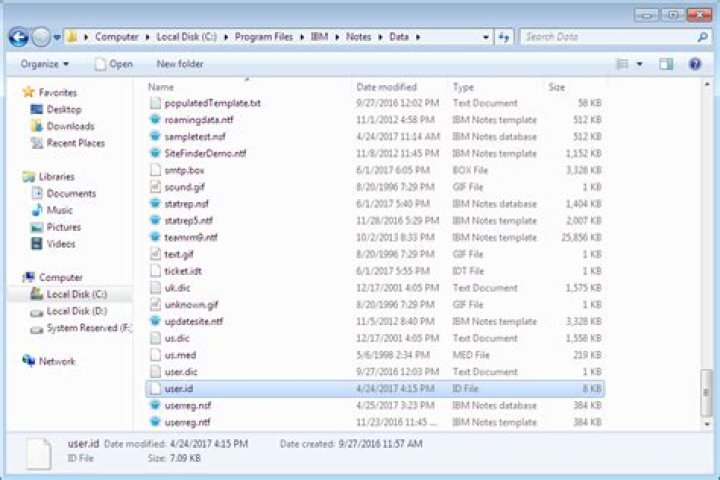Click the sampletest.nsf file icon
720x480 pixels.
pos(154,136)
